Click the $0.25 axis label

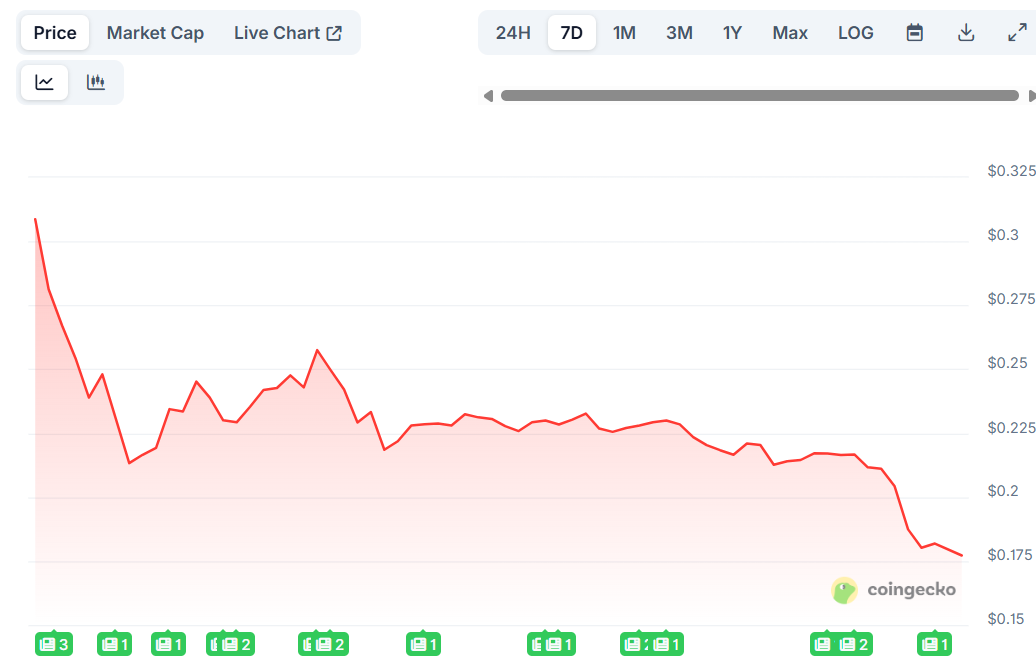click(1008, 363)
